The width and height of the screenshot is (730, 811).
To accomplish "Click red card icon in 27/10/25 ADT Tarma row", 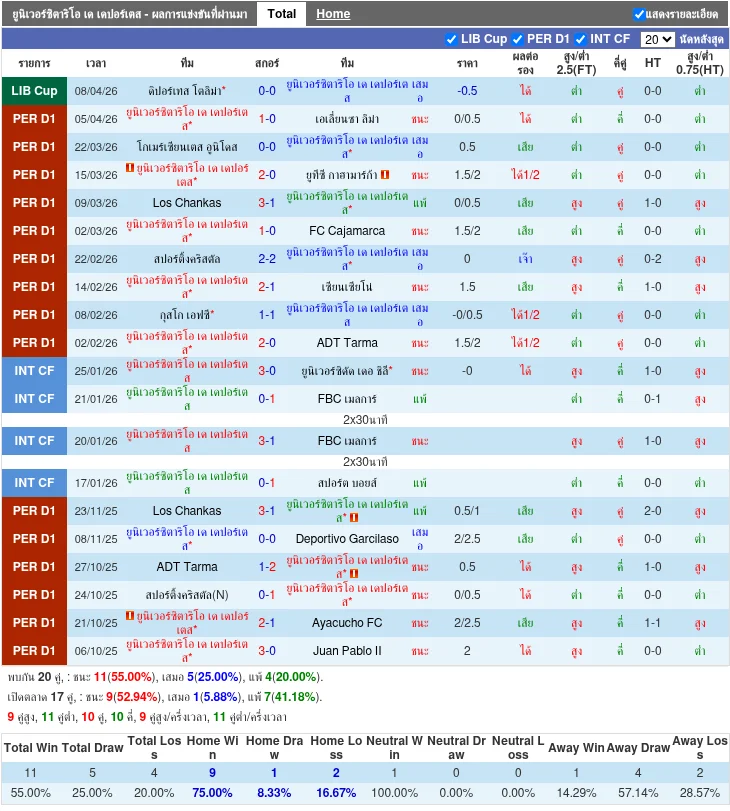I will click(354, 574).
